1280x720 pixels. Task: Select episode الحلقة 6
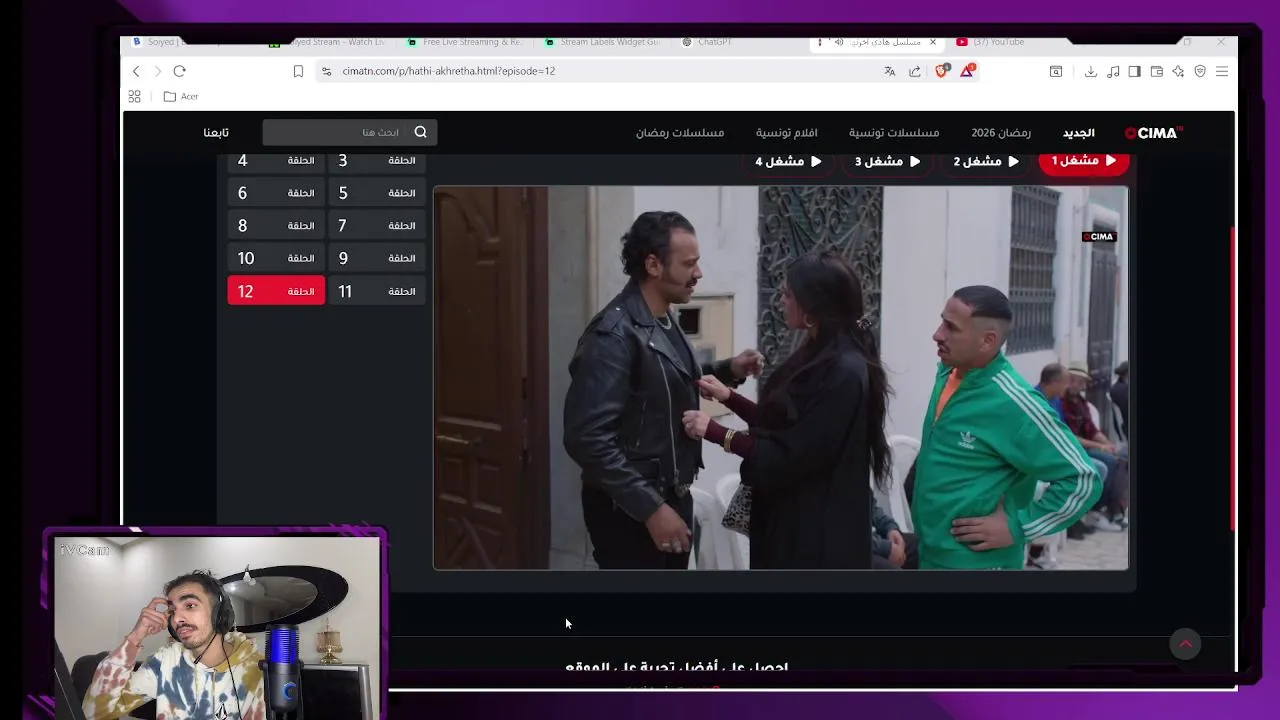[x=276, y=193]
